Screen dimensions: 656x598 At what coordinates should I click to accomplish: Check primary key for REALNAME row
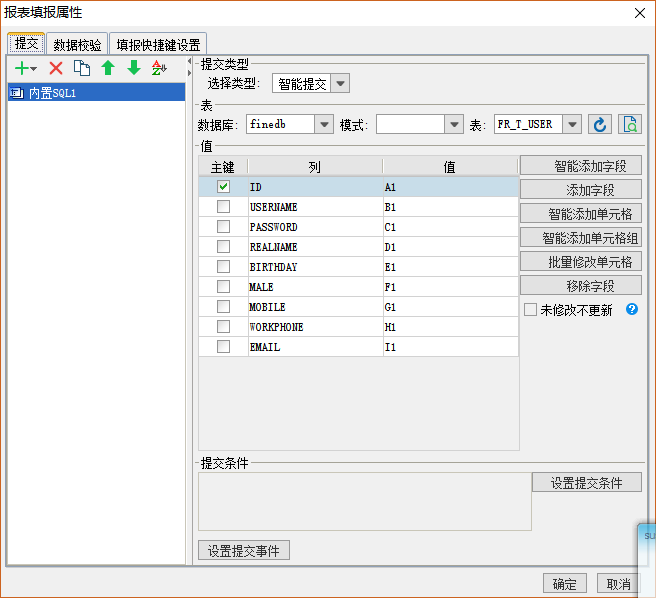(223, 246)
